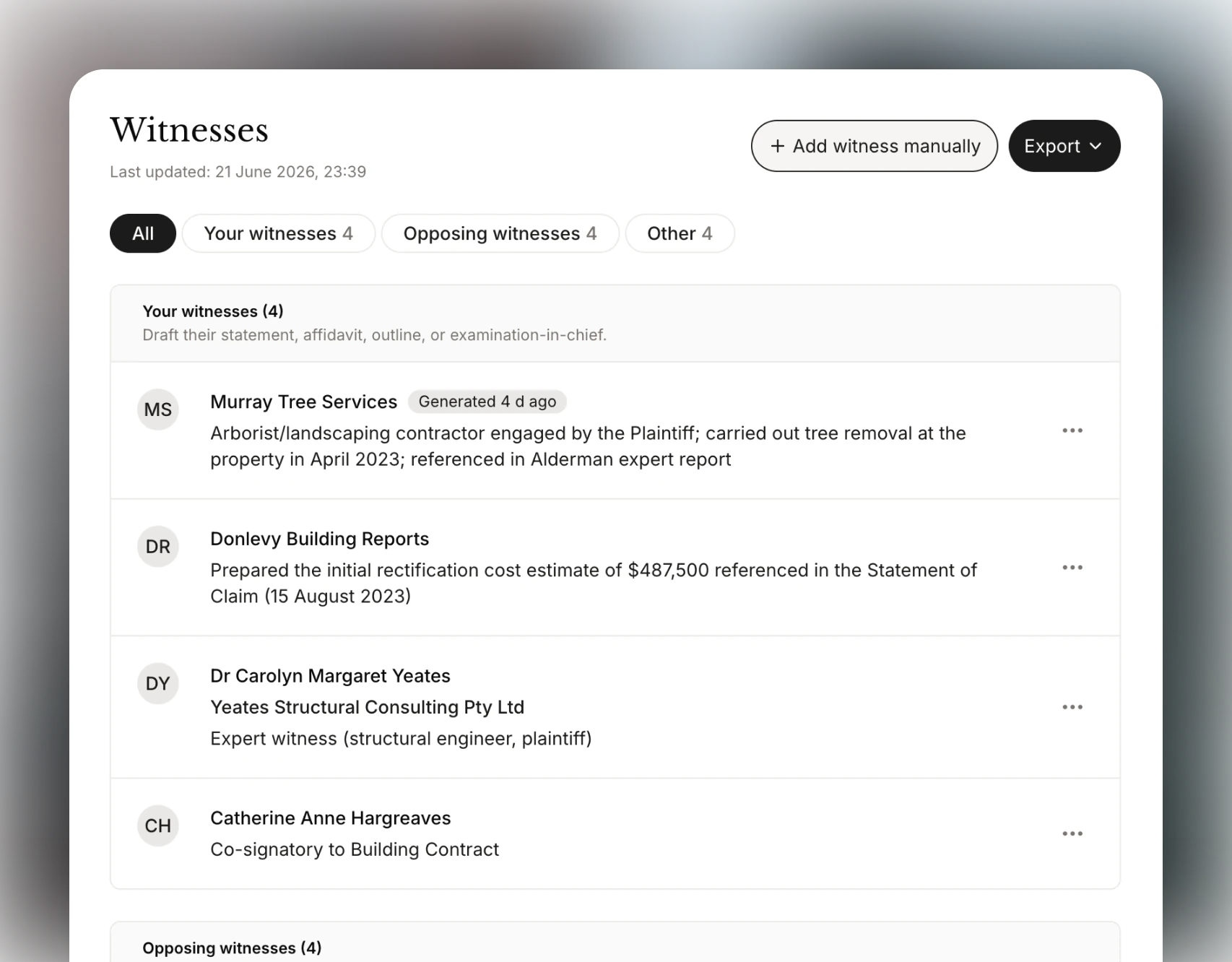Expand the Export dropdown chevron
1232x962 pixels.
coord(1096,146)
